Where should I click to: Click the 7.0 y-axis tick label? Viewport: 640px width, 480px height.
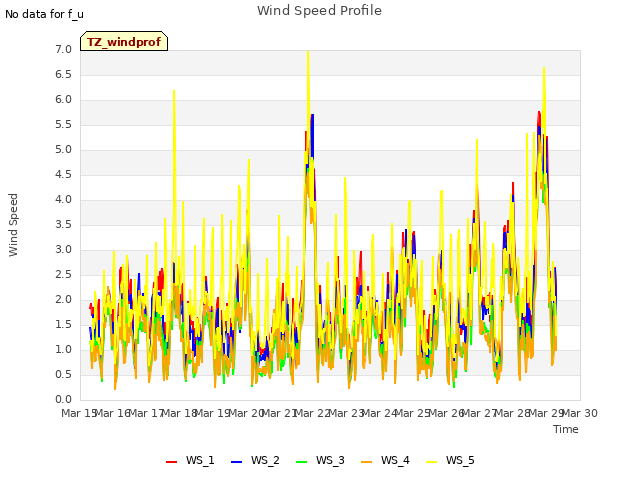coord(63,50)
